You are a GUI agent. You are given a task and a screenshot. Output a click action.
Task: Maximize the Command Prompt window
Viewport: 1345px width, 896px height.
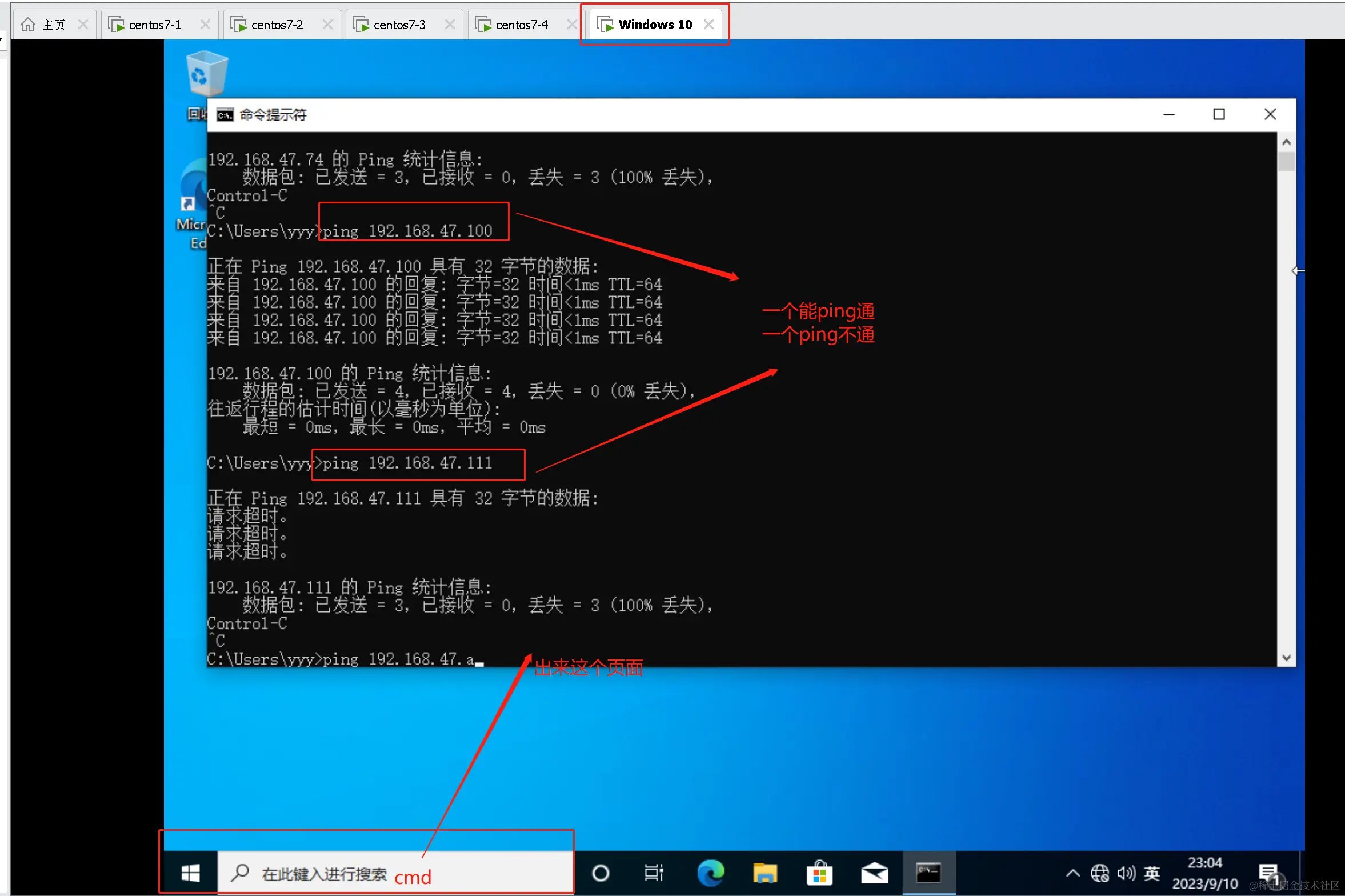[1219, 115]
